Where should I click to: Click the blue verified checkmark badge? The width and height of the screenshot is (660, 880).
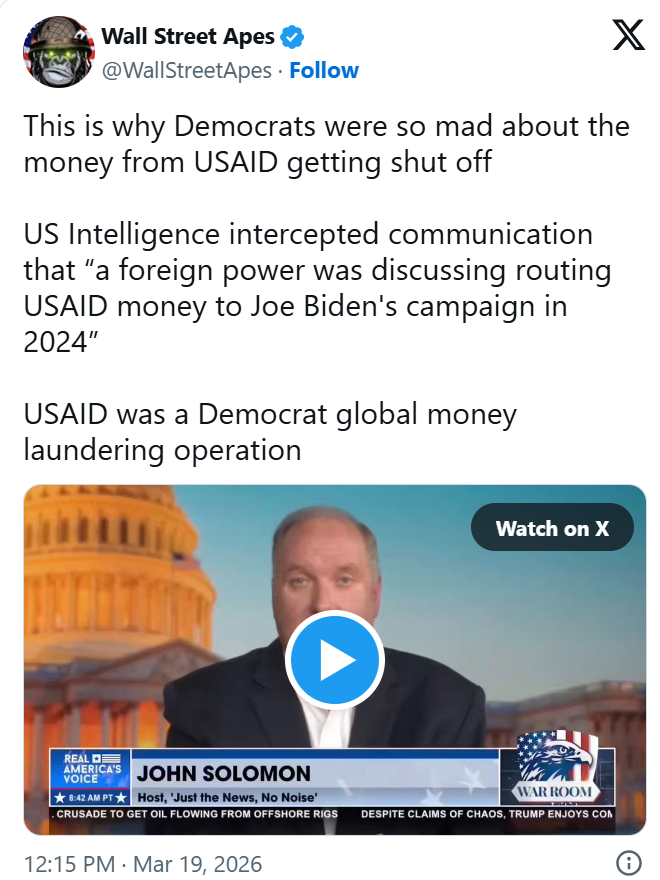293,38
